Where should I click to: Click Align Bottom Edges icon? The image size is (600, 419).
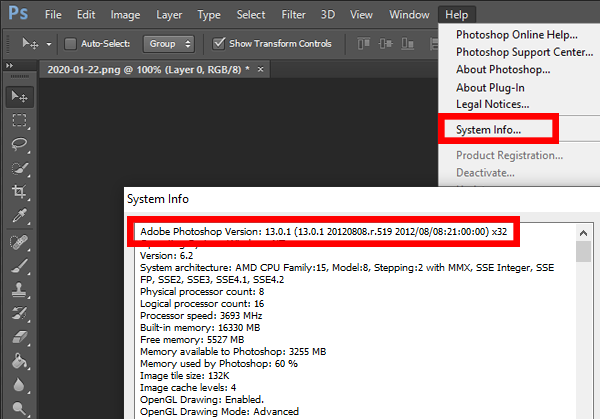pyautogui.click(x=407, y=44)
